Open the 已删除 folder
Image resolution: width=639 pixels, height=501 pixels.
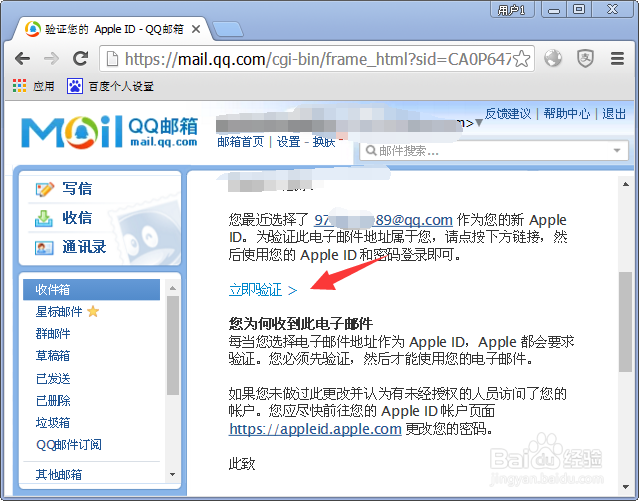point(53,401)
